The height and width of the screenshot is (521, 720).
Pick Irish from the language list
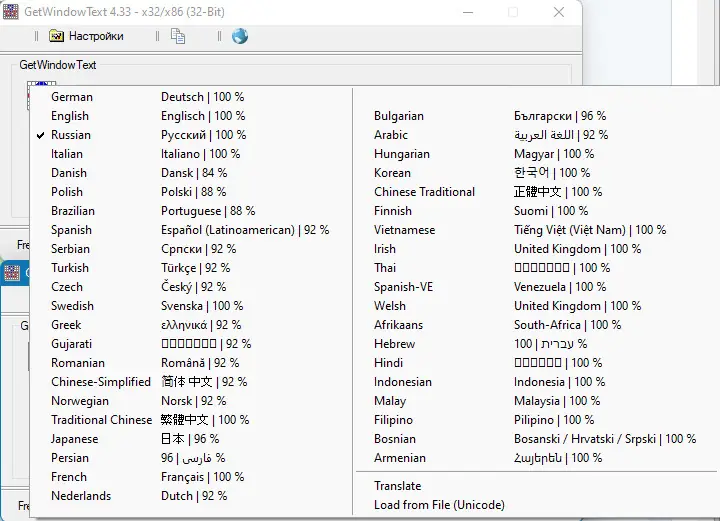[x=536, y=249]
